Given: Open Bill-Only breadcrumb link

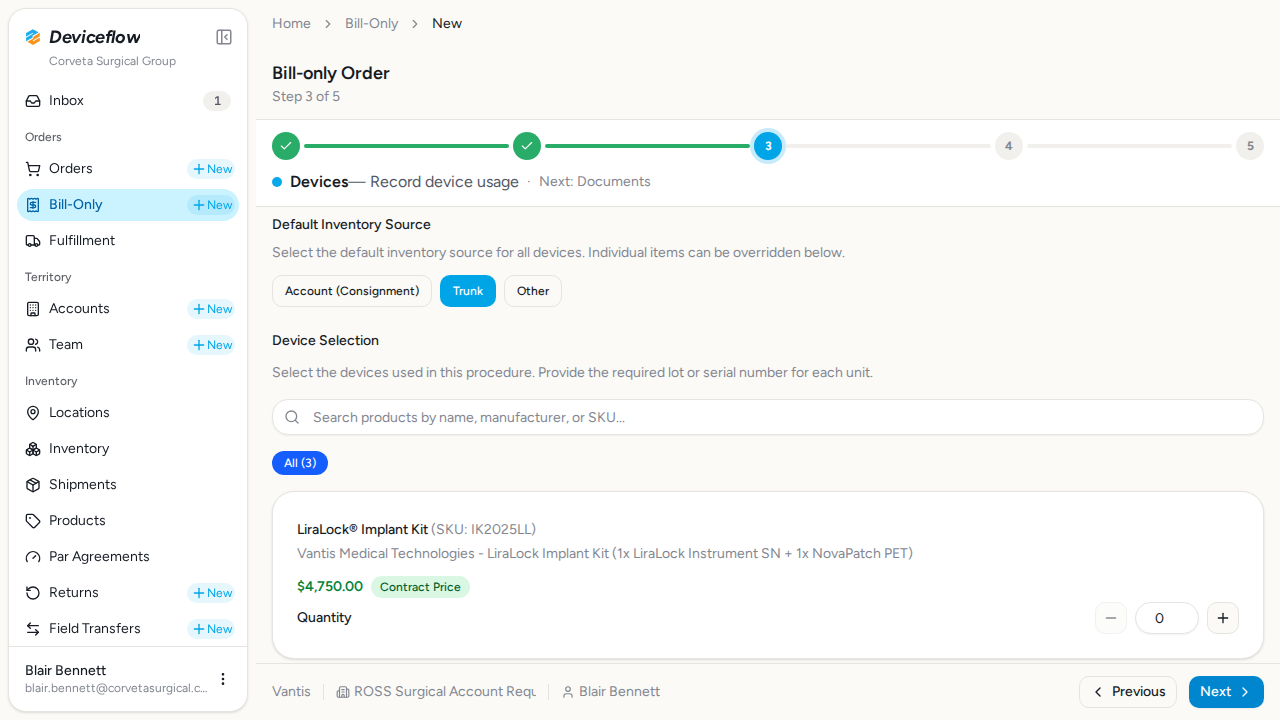Looking at the screenshot, I should pyautogui.click(x=372, y=23).
